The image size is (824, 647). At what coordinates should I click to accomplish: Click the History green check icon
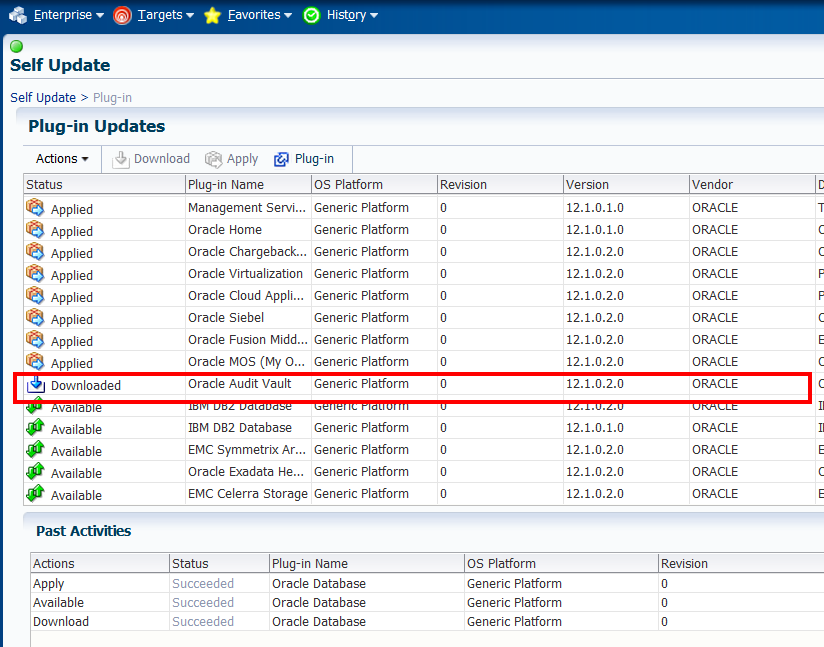coord(311,16)
